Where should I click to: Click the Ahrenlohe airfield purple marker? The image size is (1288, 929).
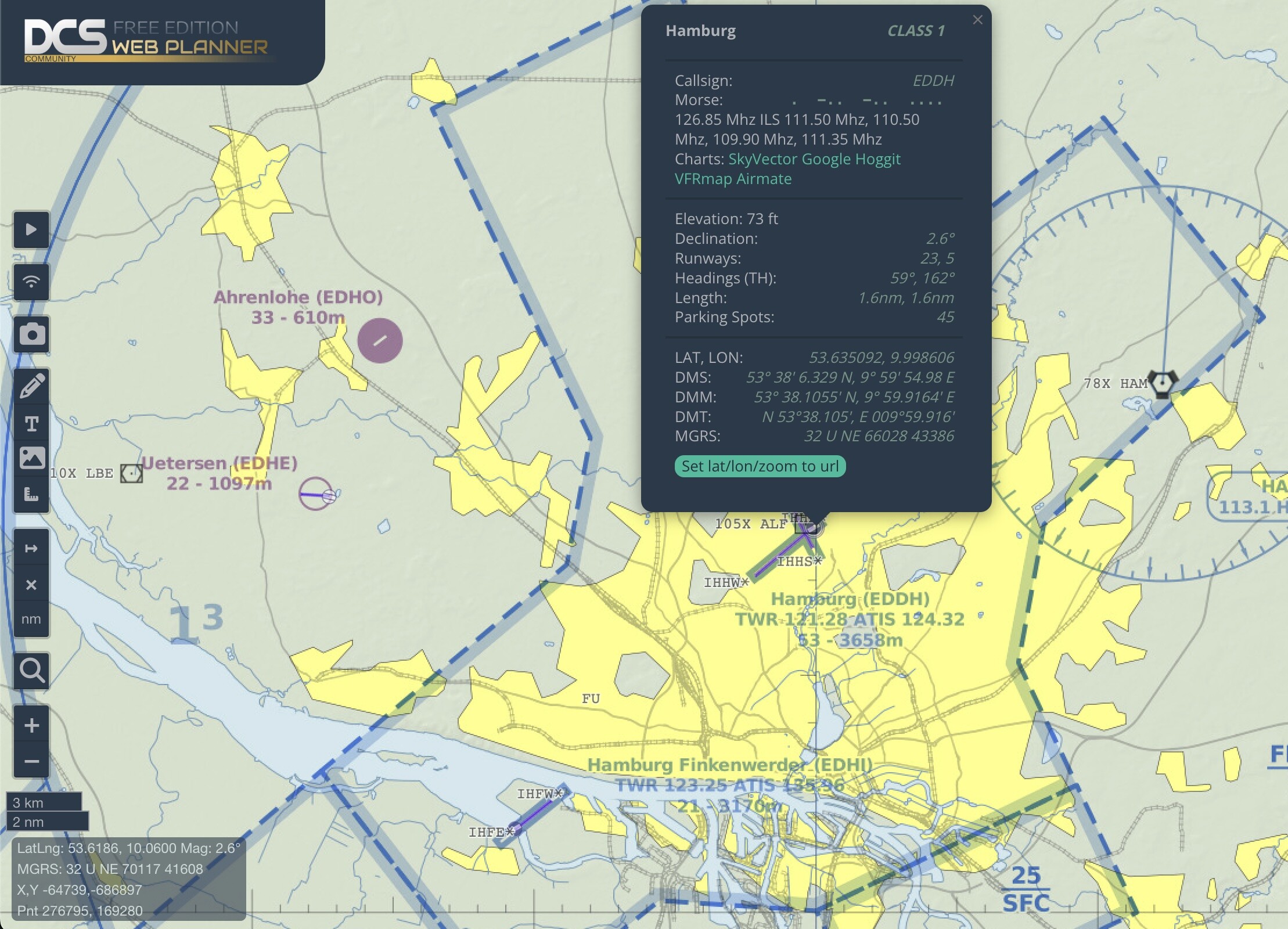380,341
